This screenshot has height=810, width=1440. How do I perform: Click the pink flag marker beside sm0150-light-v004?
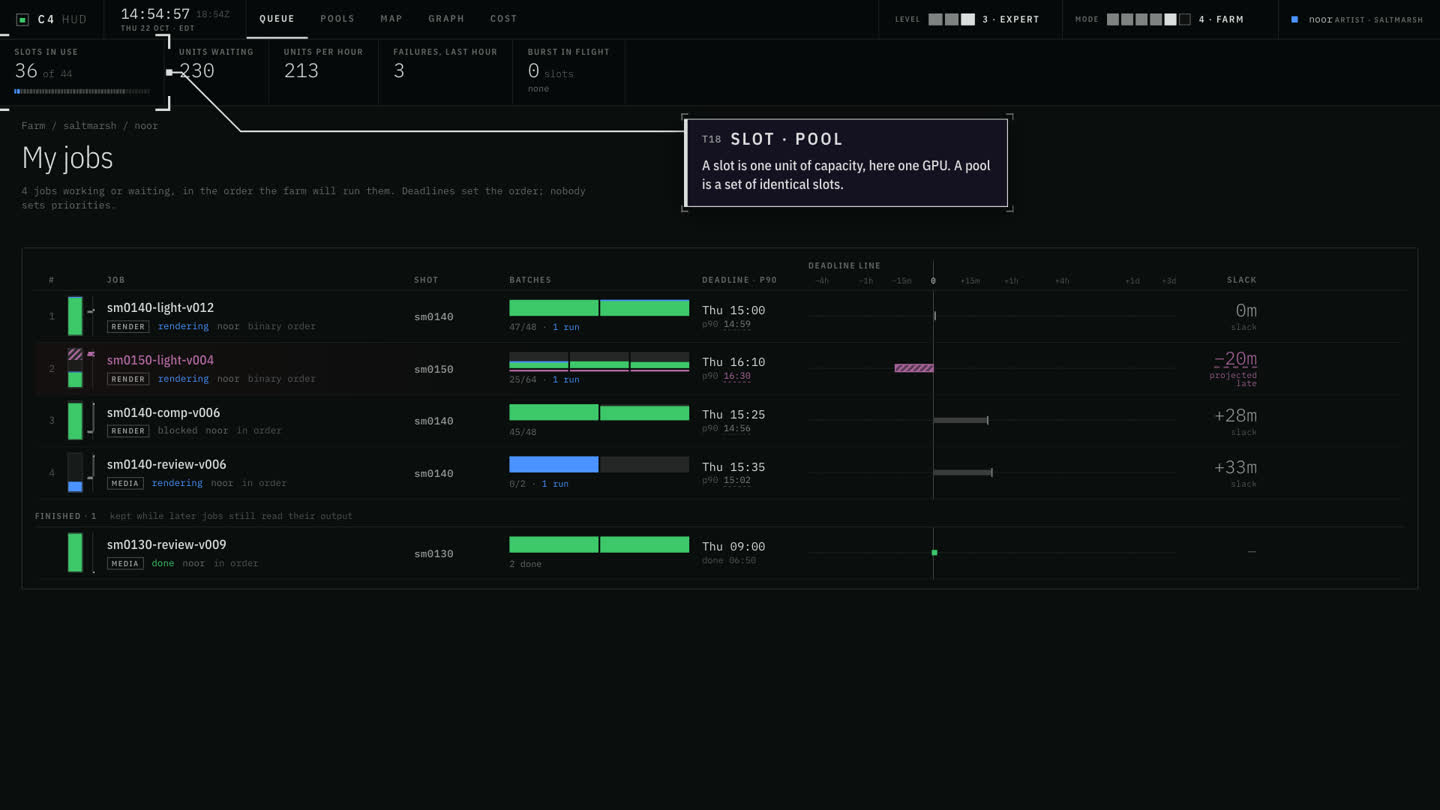(x=91, y=354)
